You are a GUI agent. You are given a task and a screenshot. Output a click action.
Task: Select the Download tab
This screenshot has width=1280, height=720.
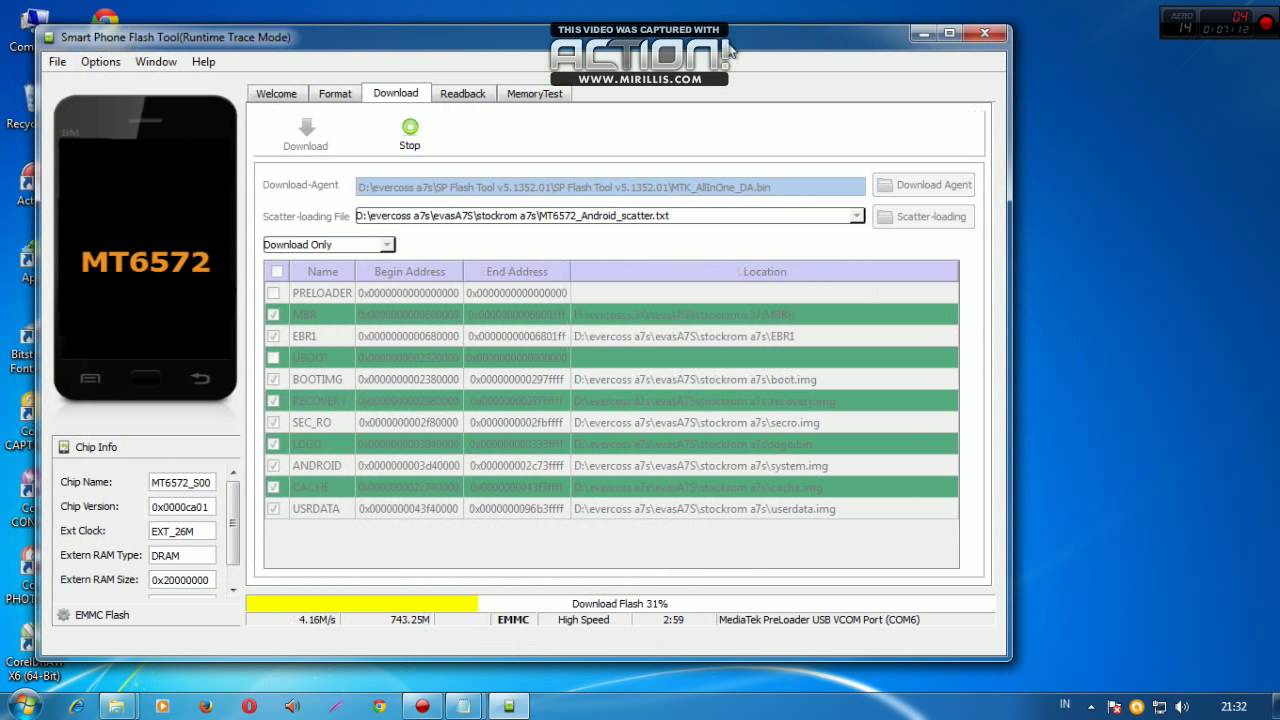point(396,93)
